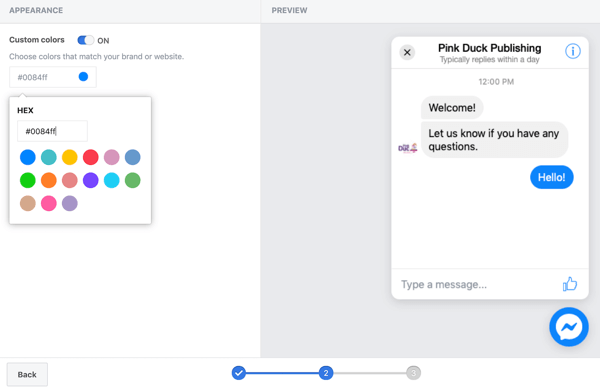
Task: Click 'Choose colors that match your brand' text
Action: coord(96,57)
